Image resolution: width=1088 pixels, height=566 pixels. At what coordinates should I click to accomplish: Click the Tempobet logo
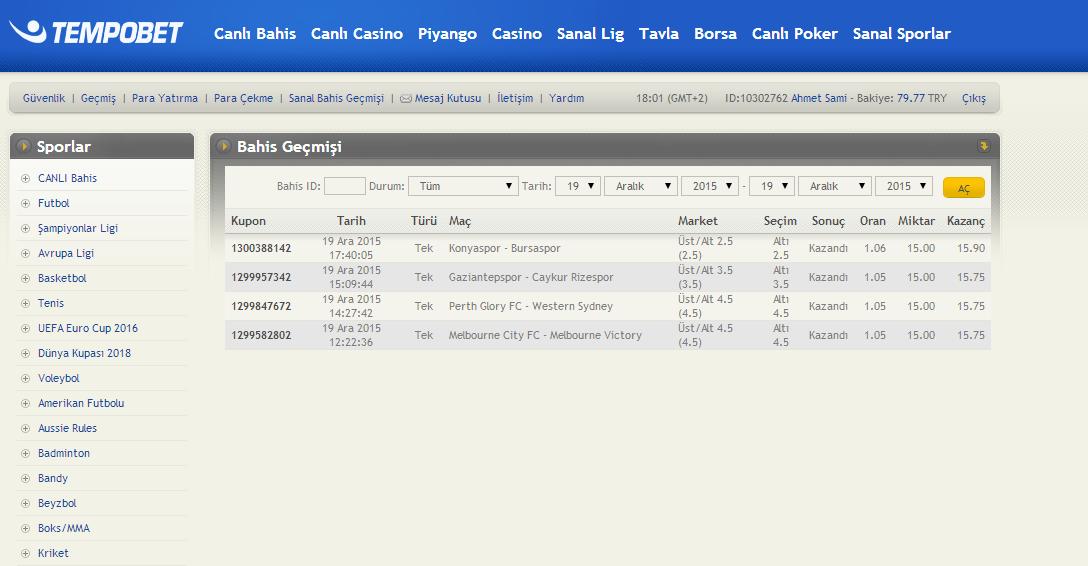[x=96, y=33]
